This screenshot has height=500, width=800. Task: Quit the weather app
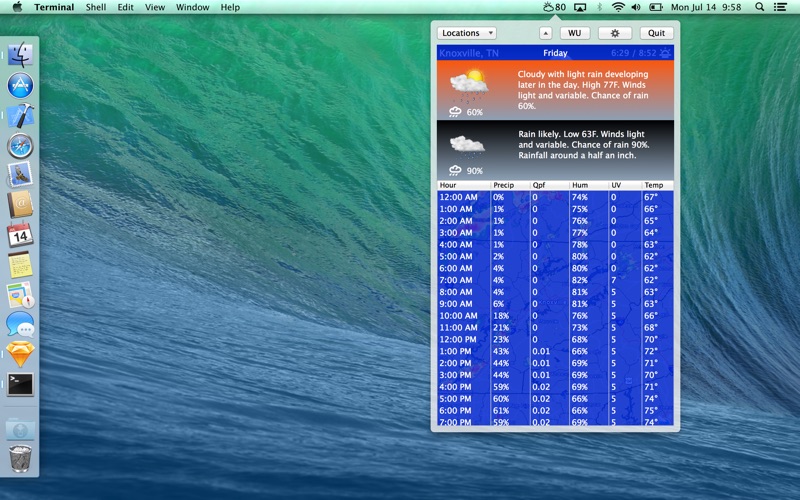(x=656, y=33)
